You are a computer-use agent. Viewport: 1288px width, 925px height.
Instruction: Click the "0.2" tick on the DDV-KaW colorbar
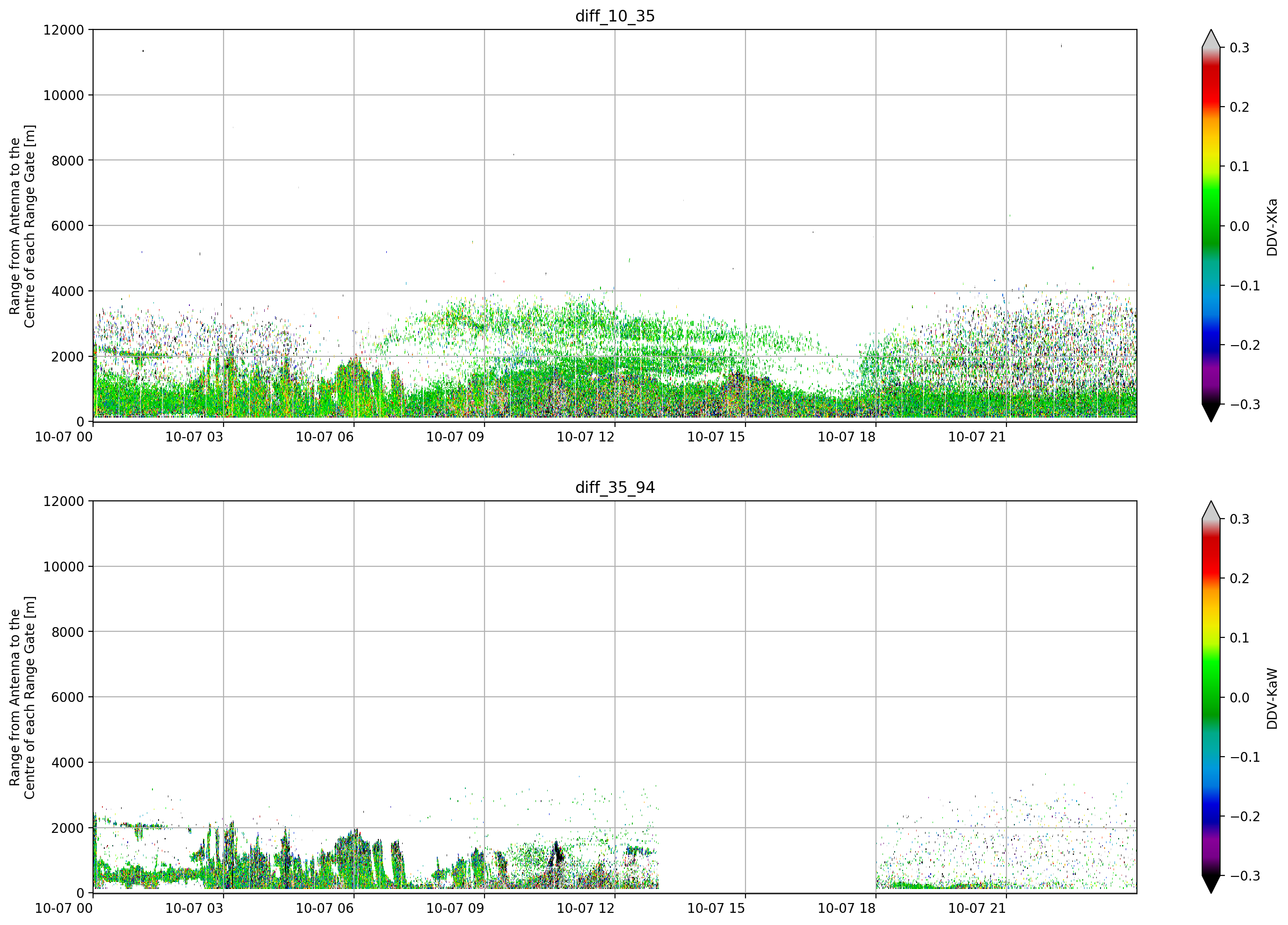pos(1239,578)
